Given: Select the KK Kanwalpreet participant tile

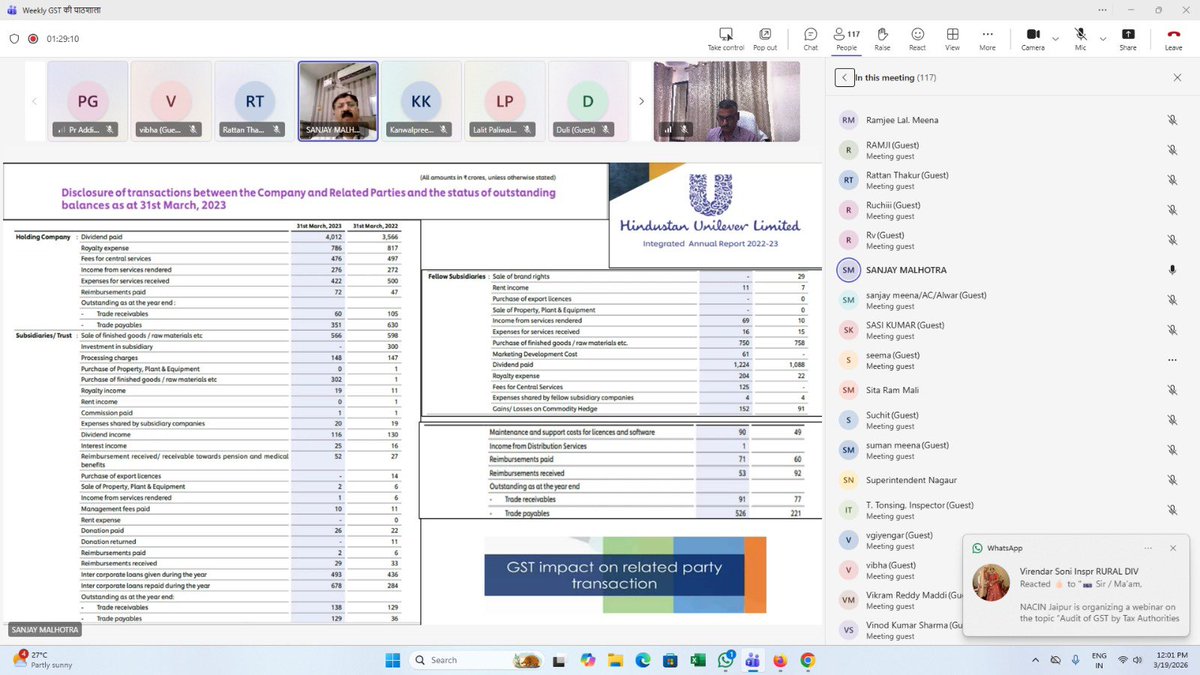Looking at the screenshot, I should click(x=421, y=101).
